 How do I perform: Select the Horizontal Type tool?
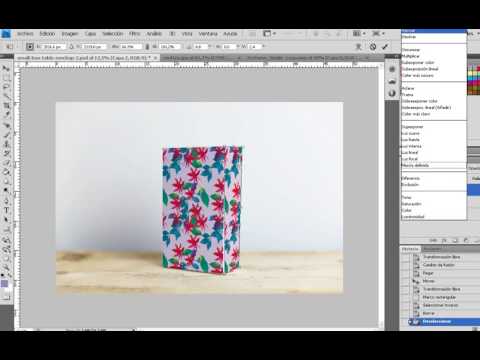pyautogui.click(x=6, y=210)
